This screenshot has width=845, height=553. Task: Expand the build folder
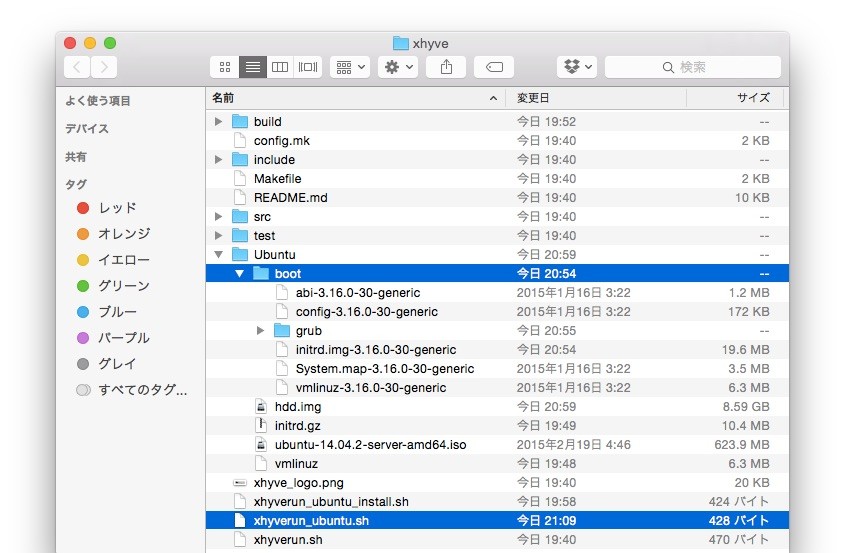[218, 122]
